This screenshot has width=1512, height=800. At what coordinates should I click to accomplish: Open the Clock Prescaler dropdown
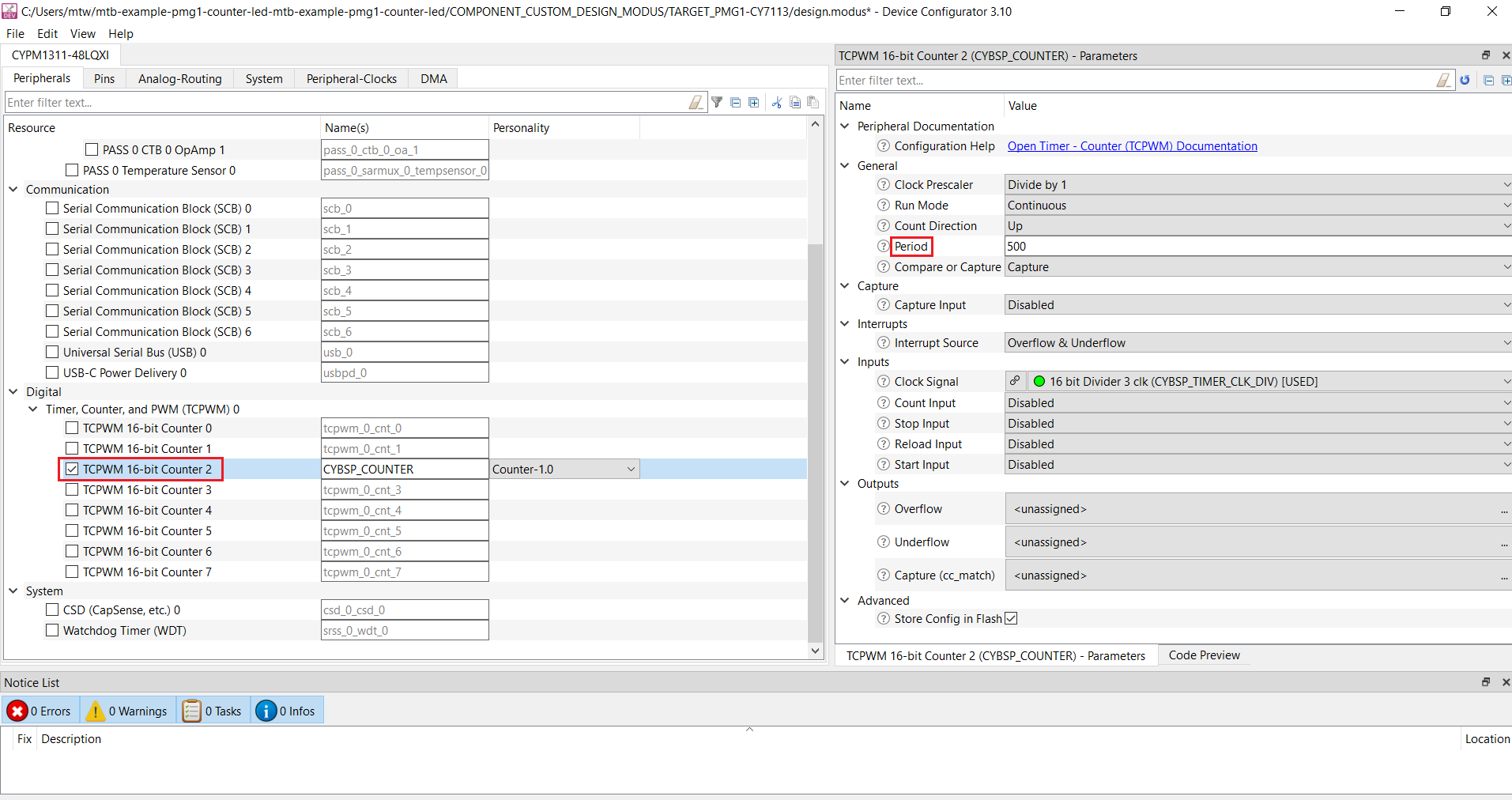[1258, 185]
